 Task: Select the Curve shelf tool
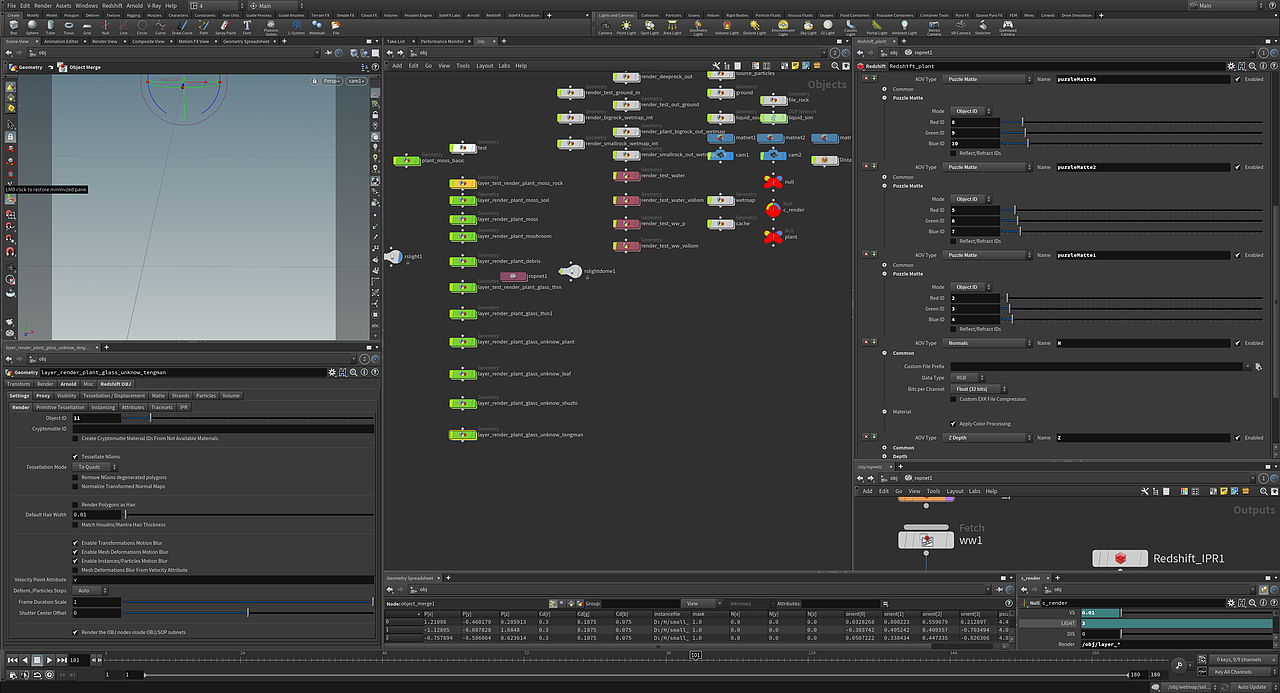point(160,26)
